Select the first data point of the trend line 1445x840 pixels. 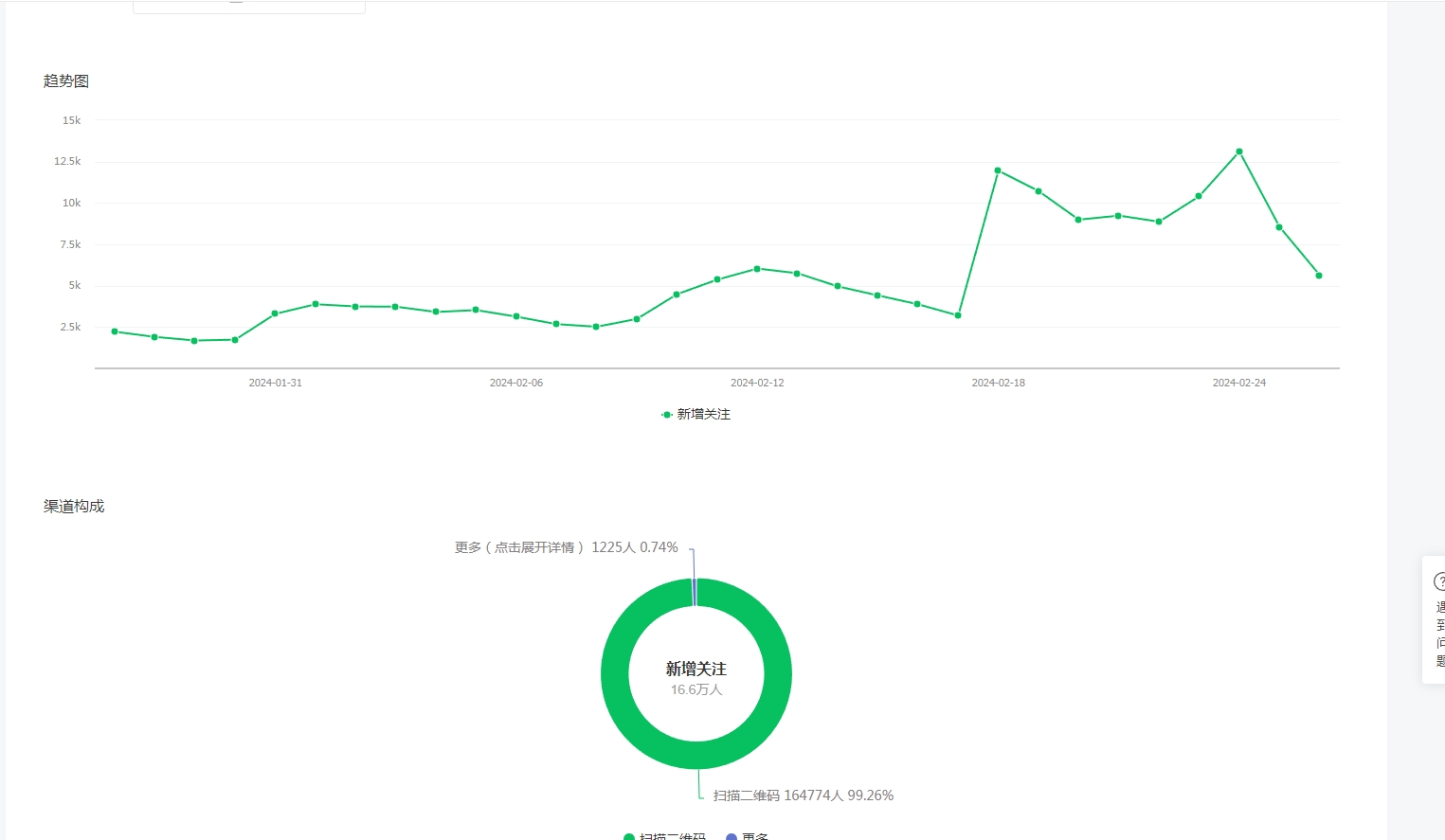click(x=115, y=331)
